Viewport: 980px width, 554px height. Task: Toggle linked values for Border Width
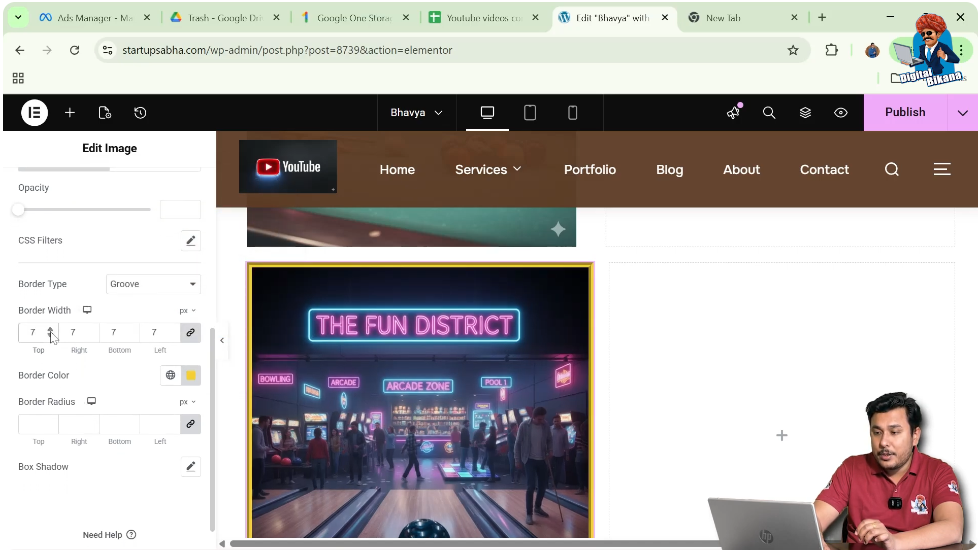(190, 332)
